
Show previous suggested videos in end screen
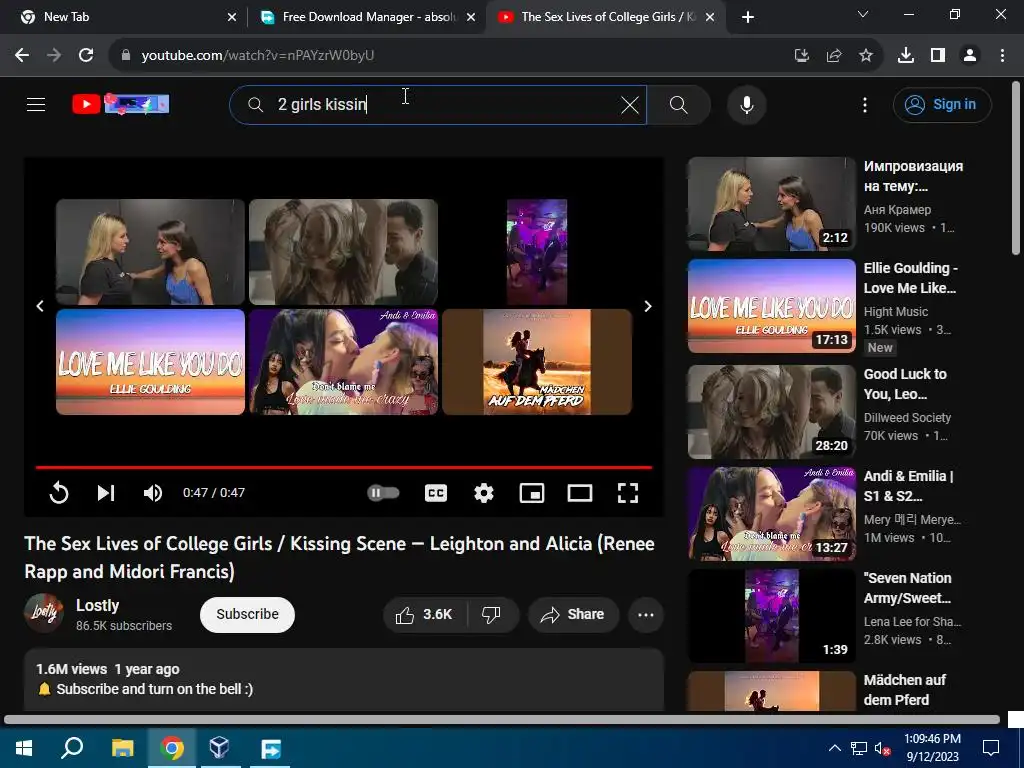40,306
